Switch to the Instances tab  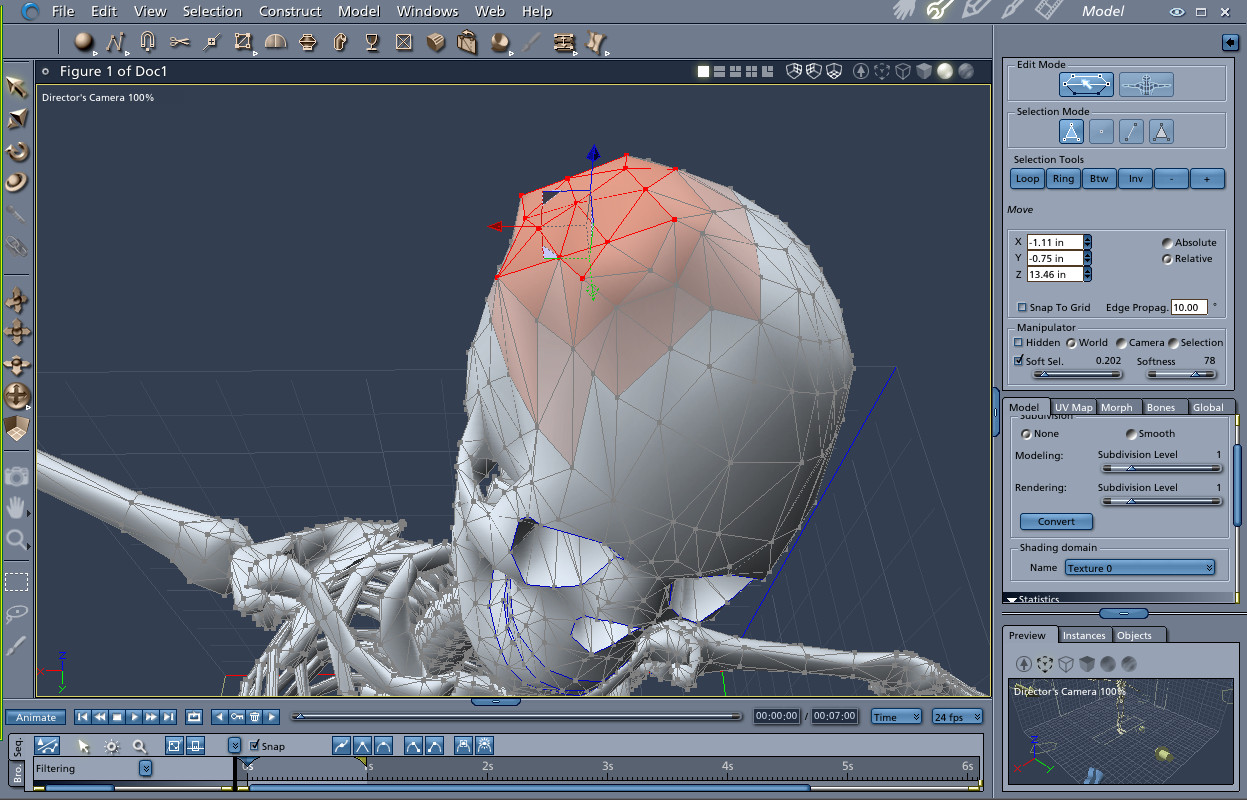[1084, 635]
